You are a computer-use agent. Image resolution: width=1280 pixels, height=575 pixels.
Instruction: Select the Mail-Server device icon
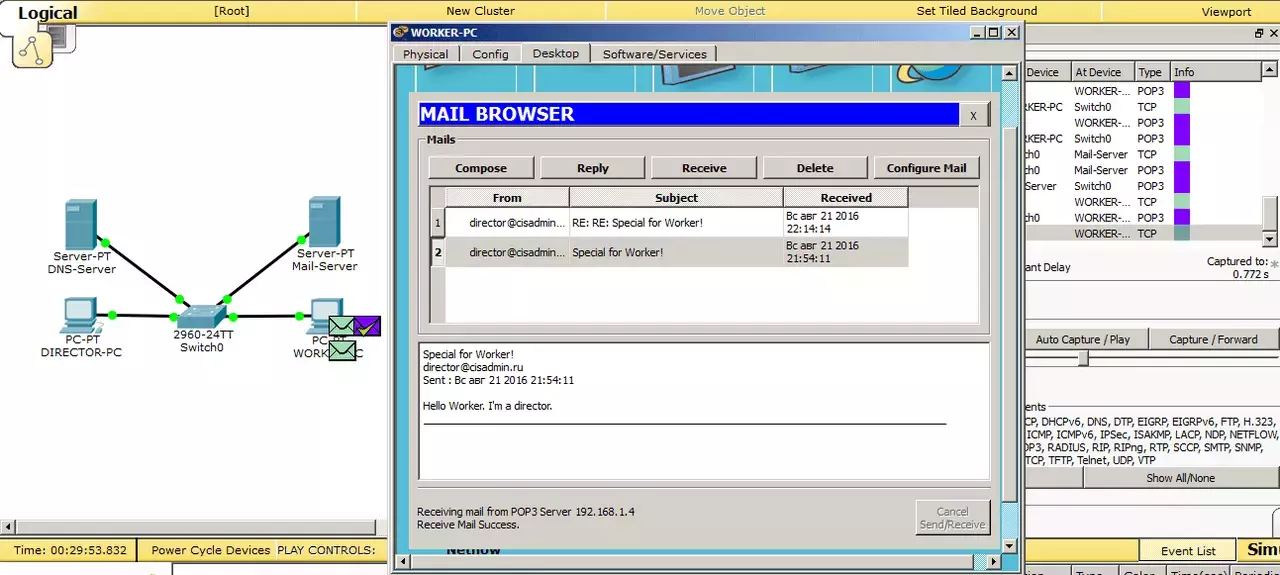pyautogui.click(x=324, y=221)
